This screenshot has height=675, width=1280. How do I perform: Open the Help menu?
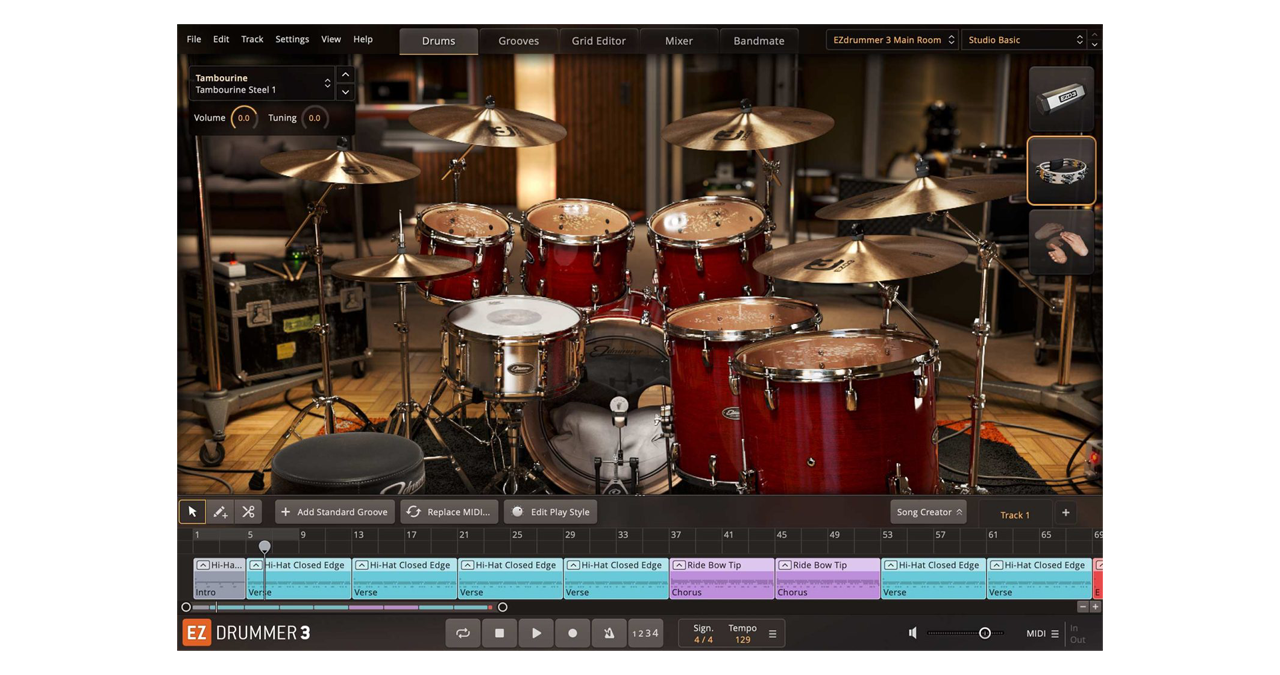[363, 39]
